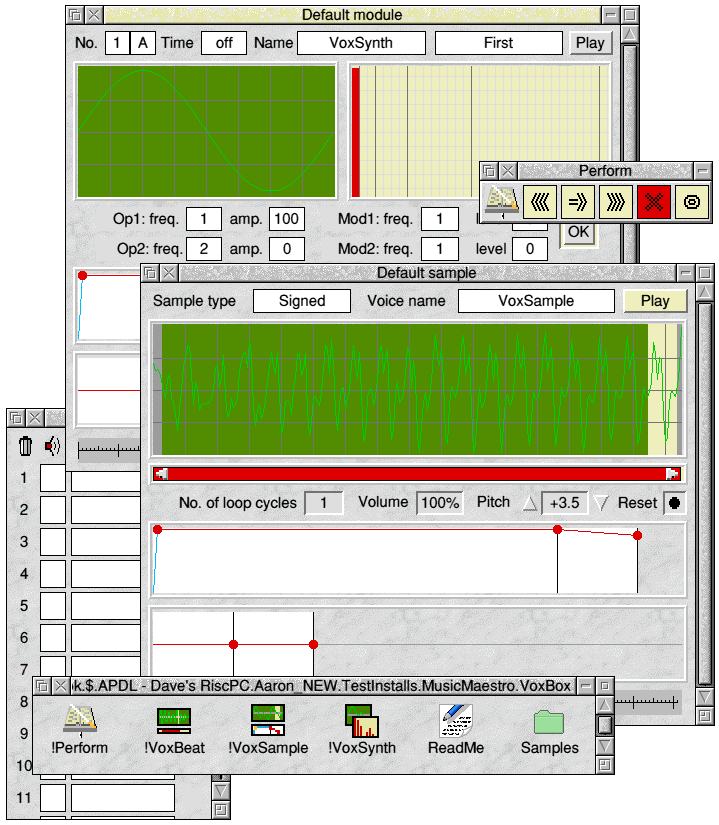Click the red envelope point in Default module
This screenshot has width=719, height=825.
pos(82,276)
